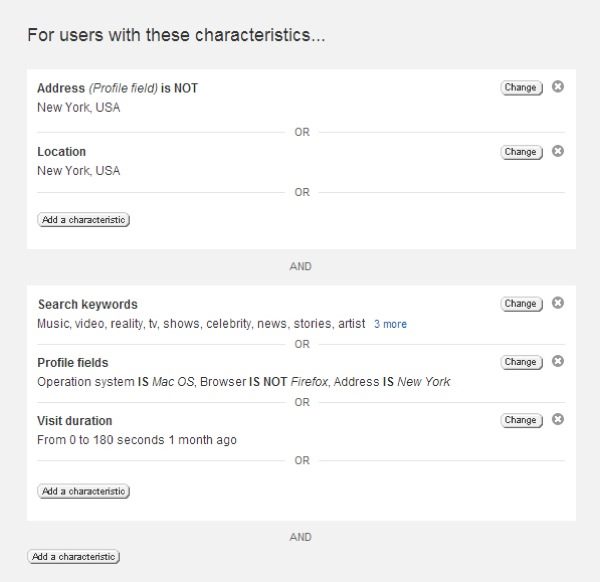Change the Visit duration condition
600x582 pixels.
pos(520,420)
